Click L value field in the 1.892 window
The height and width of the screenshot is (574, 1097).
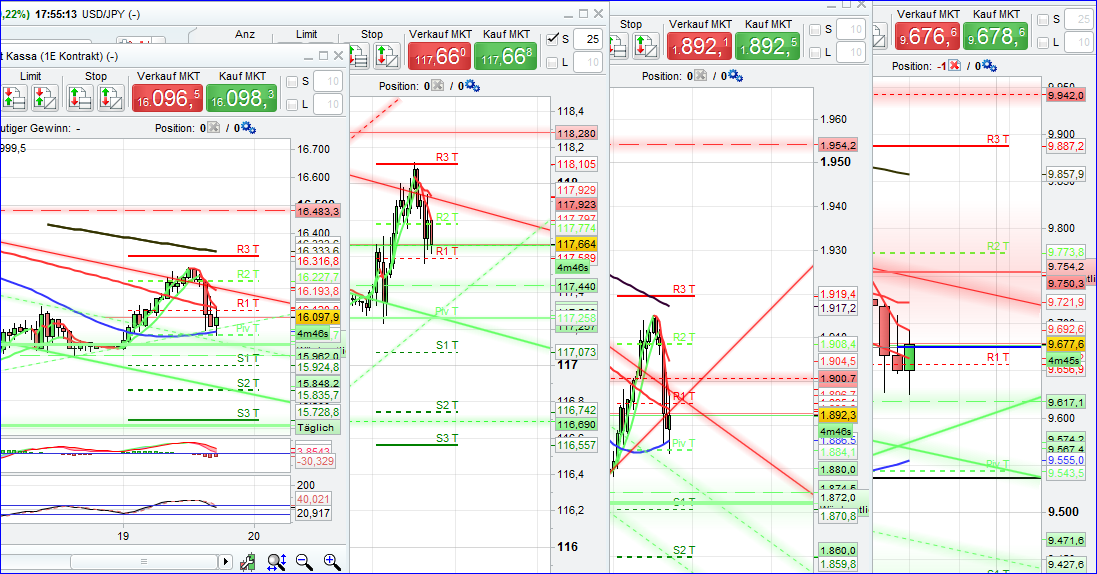pos(851,52)
